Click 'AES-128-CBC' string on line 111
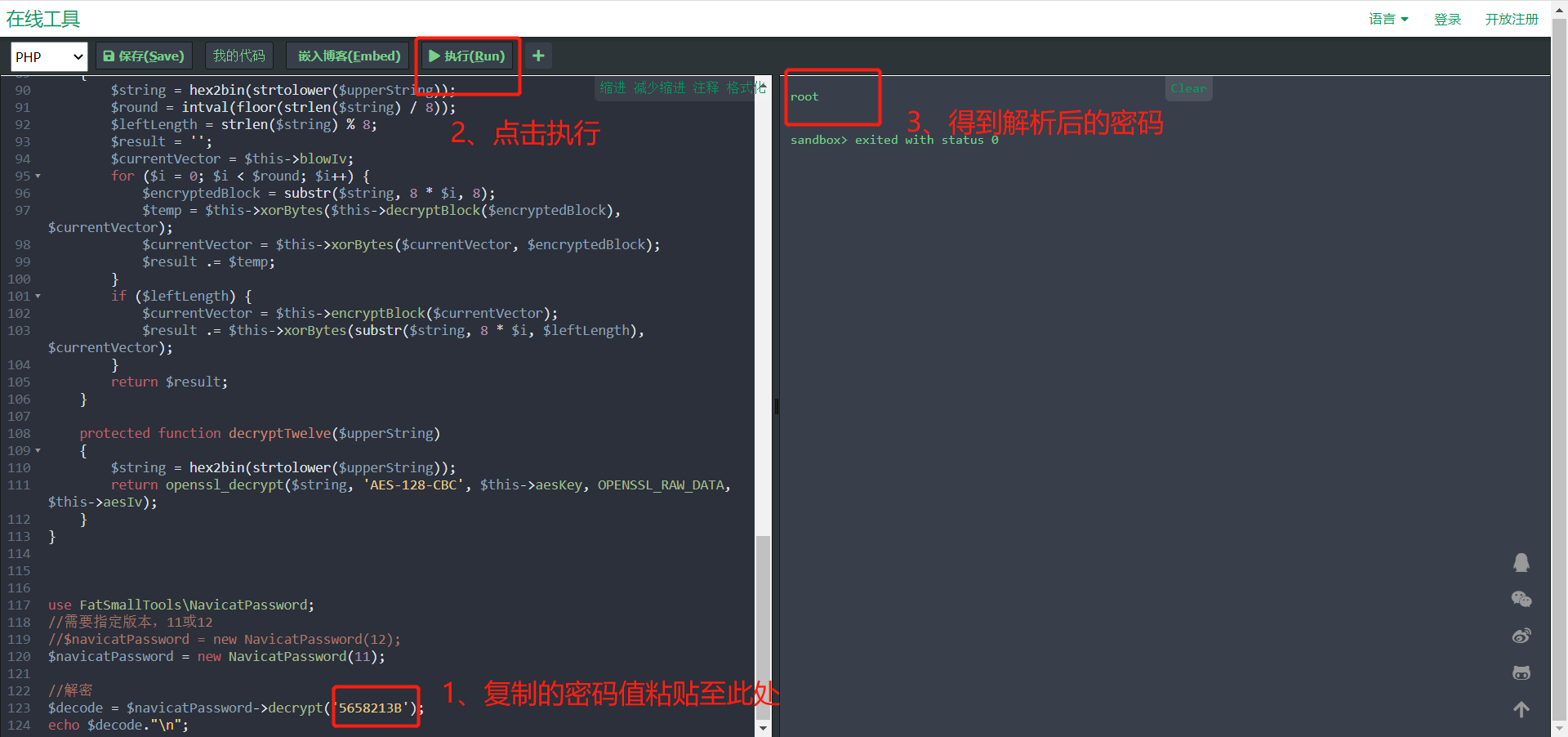 (414, 485)
